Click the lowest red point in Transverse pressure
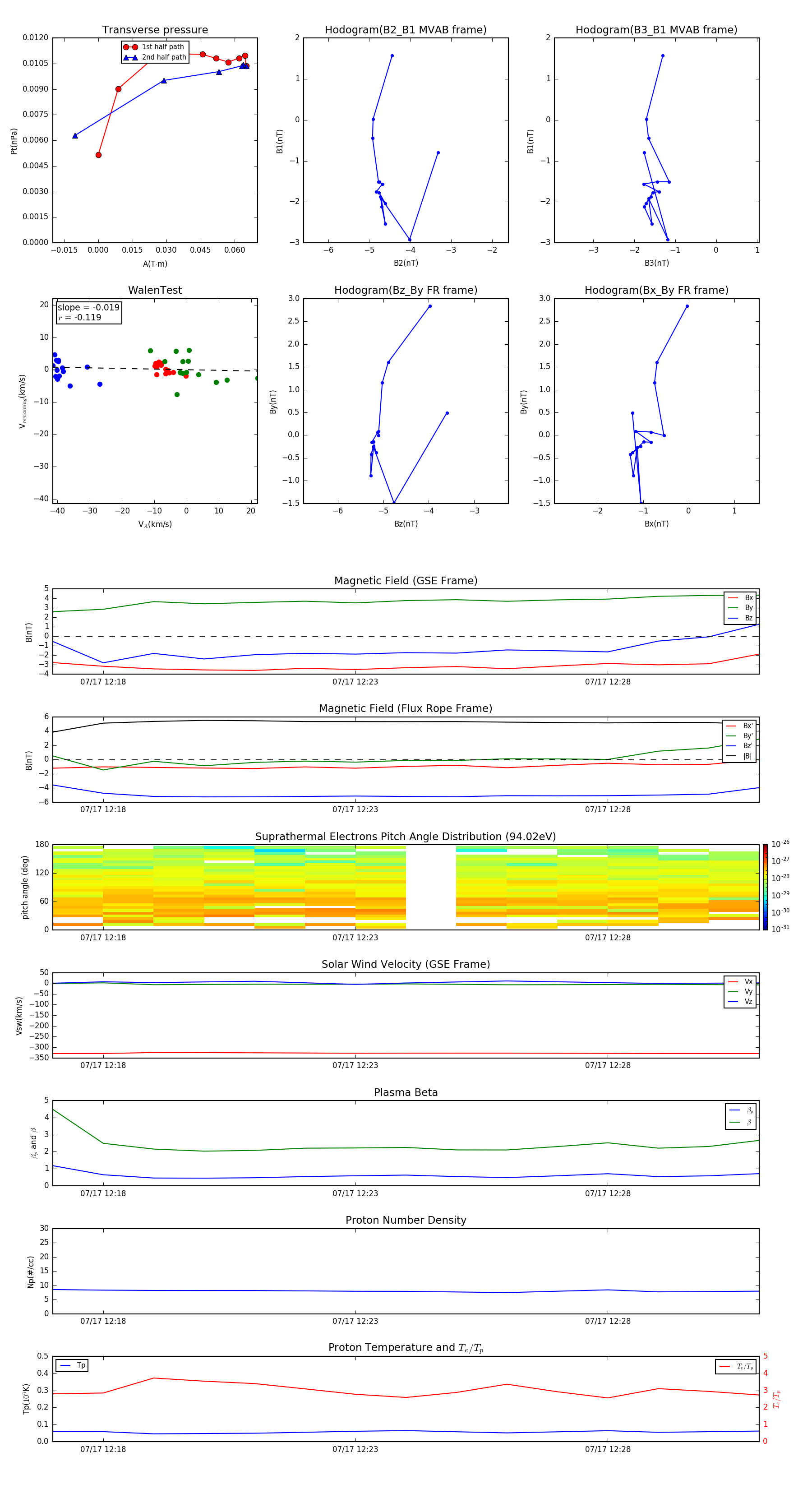Image resolution: width=812 pixels, height=1489 pixels. (x=98, y=155)
